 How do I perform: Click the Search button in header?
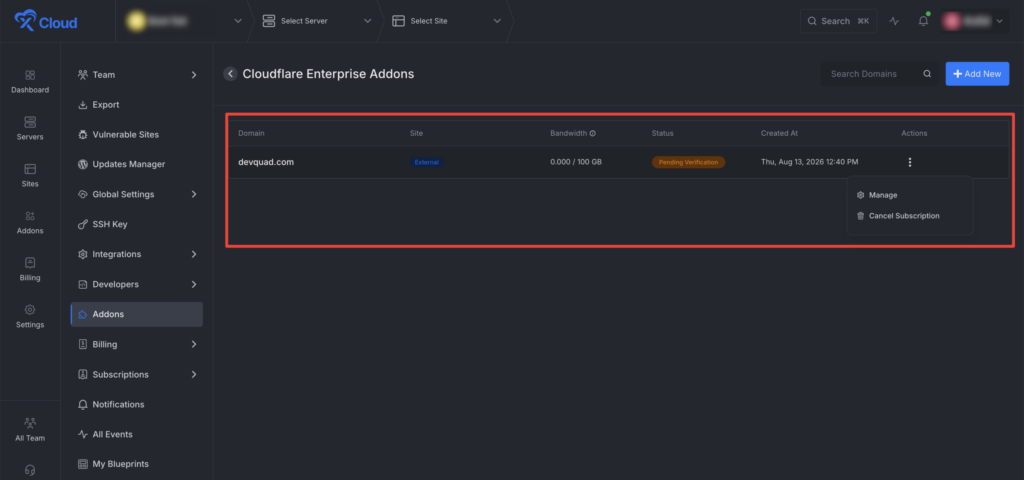838,21
